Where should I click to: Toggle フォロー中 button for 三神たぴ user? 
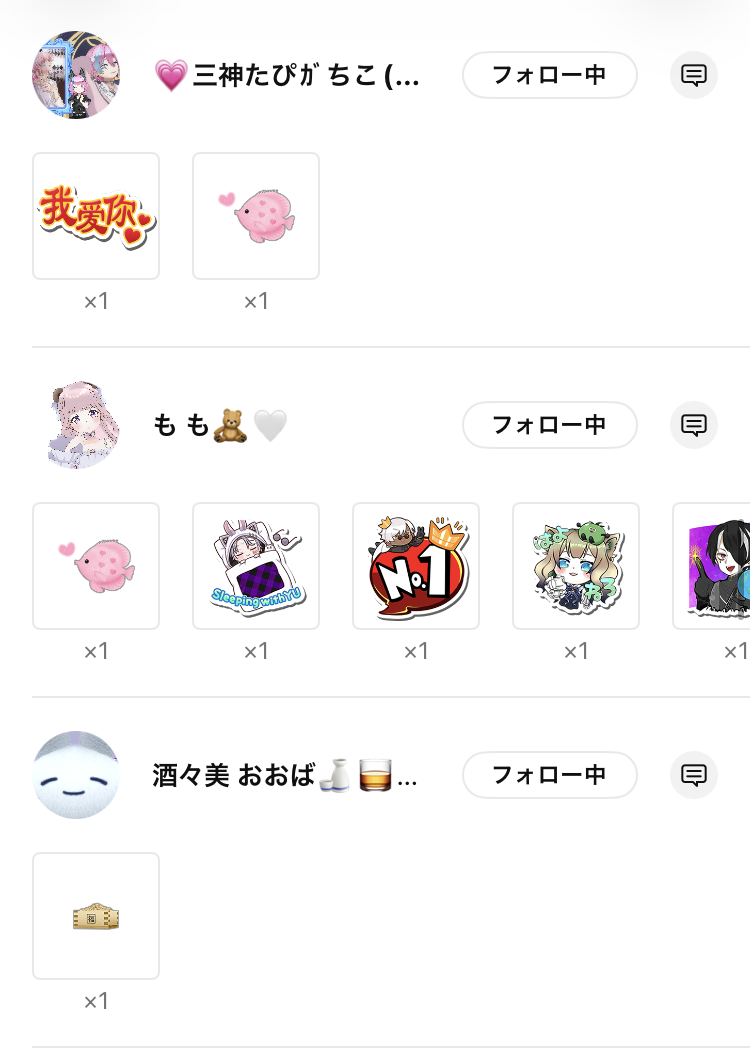point(550,75)
